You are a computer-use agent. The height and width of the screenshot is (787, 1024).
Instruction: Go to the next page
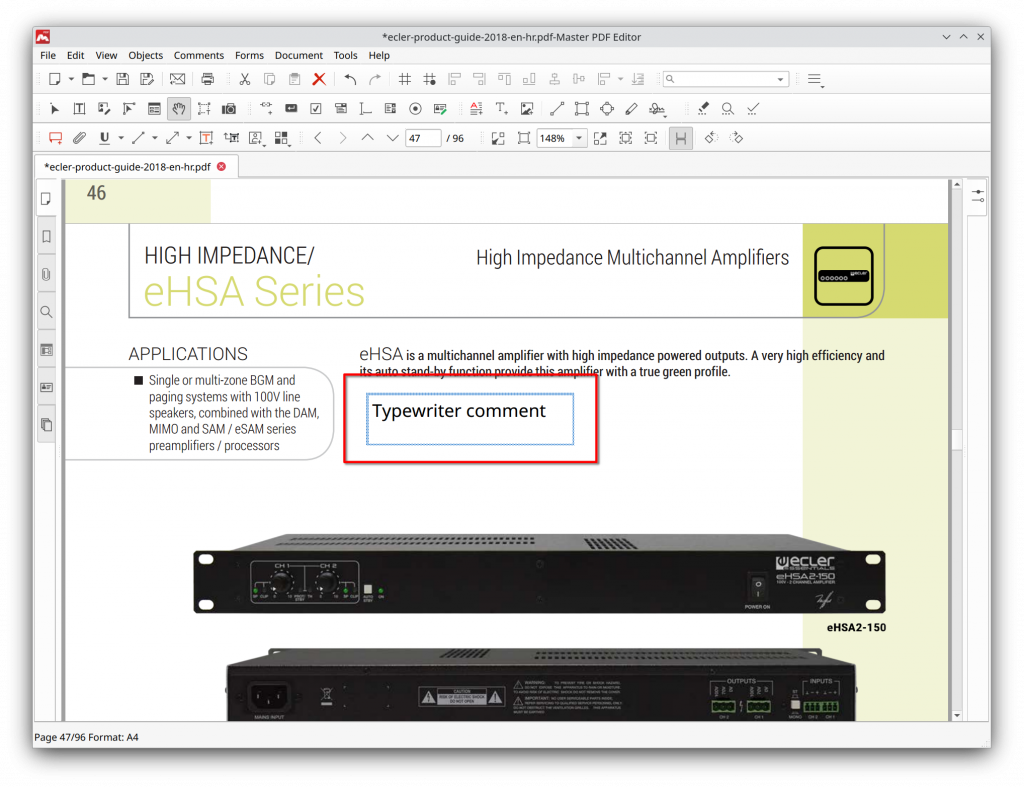click(x=391, y=137)
